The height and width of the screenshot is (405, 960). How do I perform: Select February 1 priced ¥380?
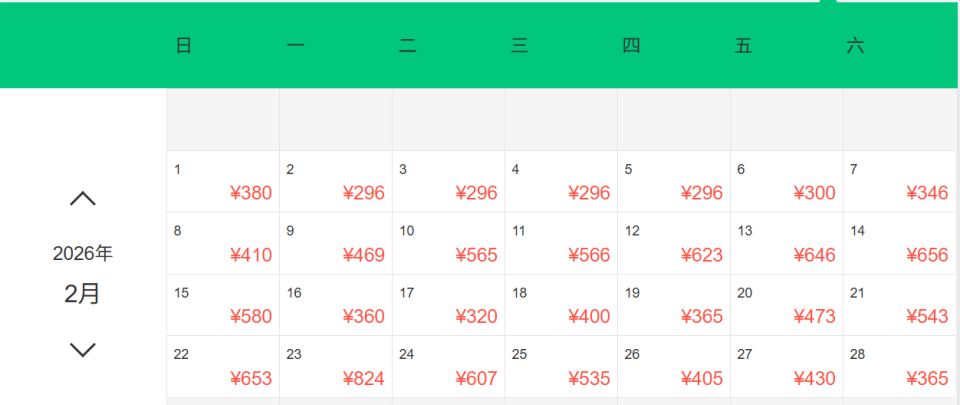(x=223, y=182)
